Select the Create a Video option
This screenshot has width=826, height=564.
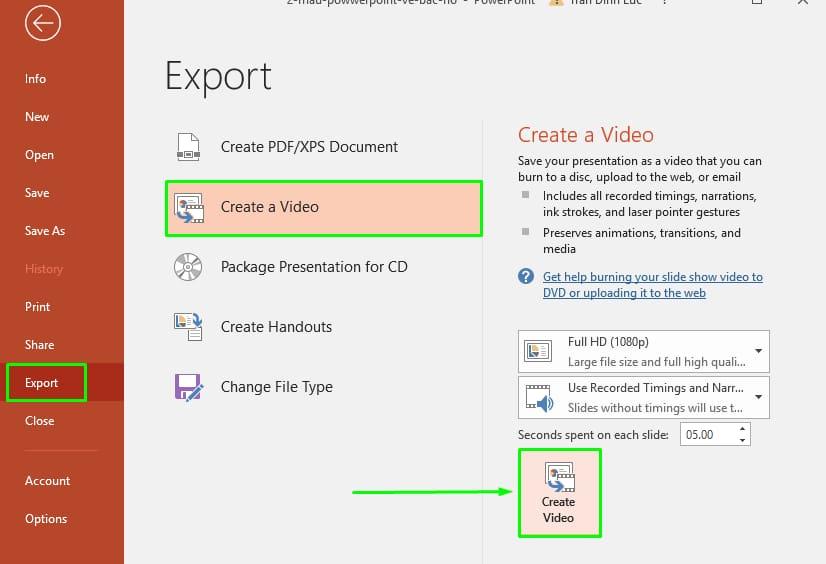click(323, 208)
